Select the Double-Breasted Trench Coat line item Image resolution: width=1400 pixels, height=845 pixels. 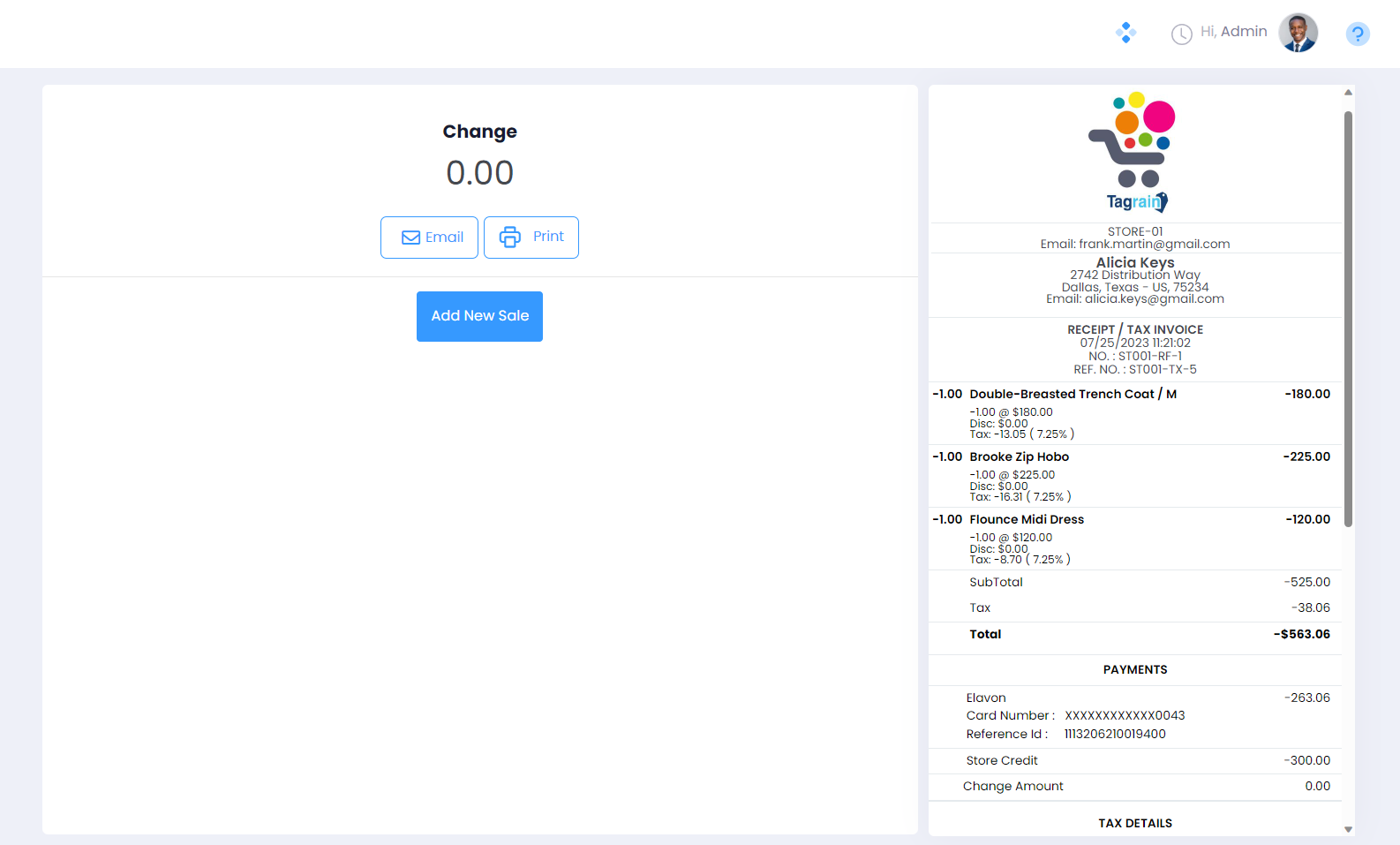pos(1073,395)
